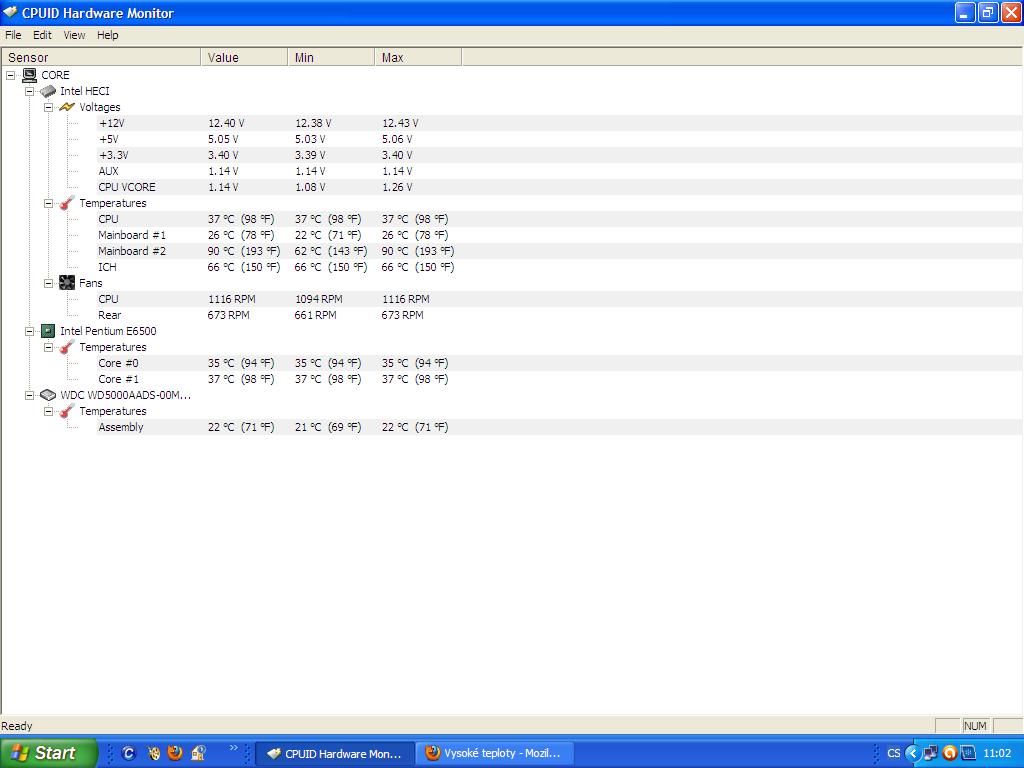
Task: Click the Intel Pentium E6500 processor icon
Action: click(48, 331)
